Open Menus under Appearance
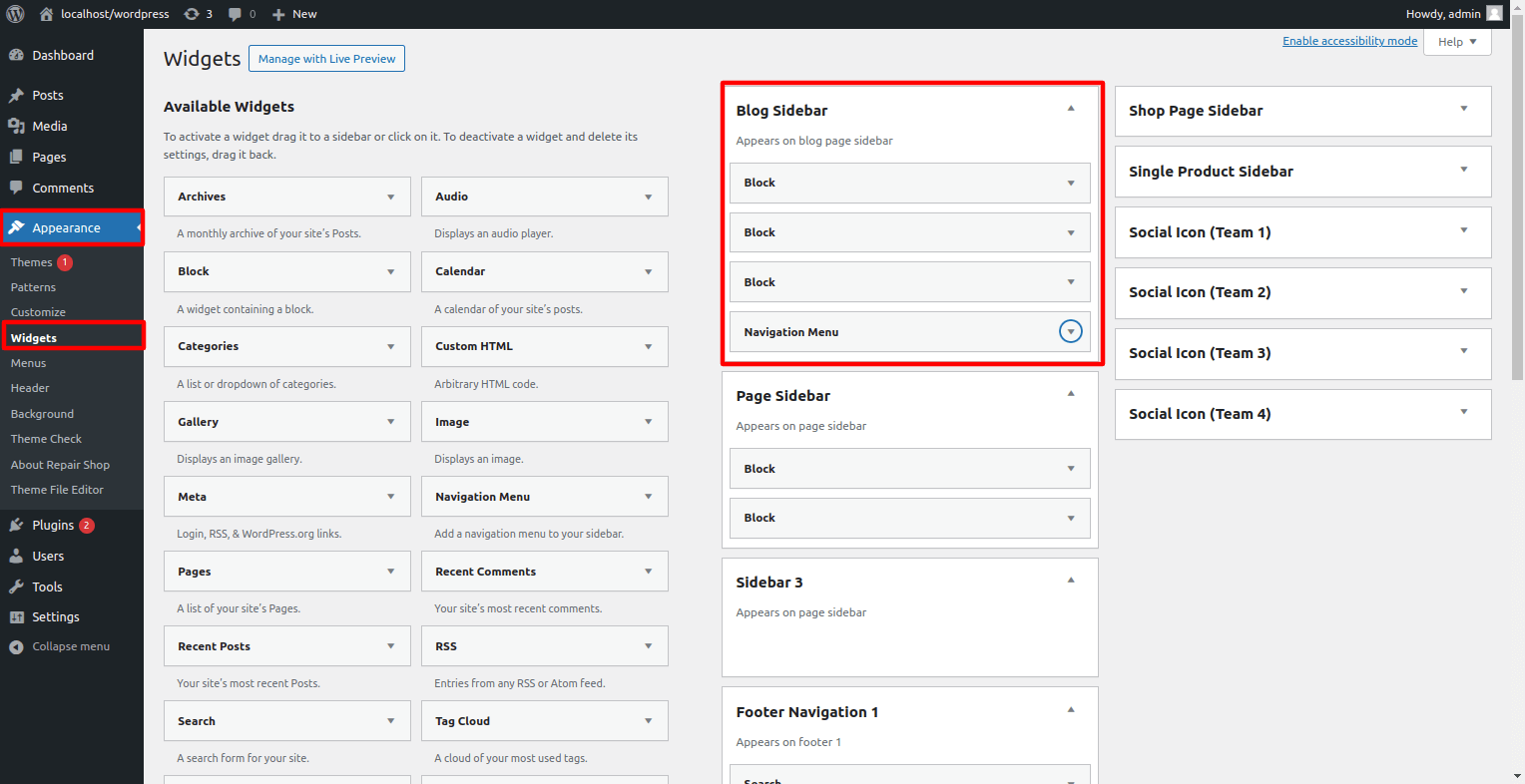 pos(29,363)
